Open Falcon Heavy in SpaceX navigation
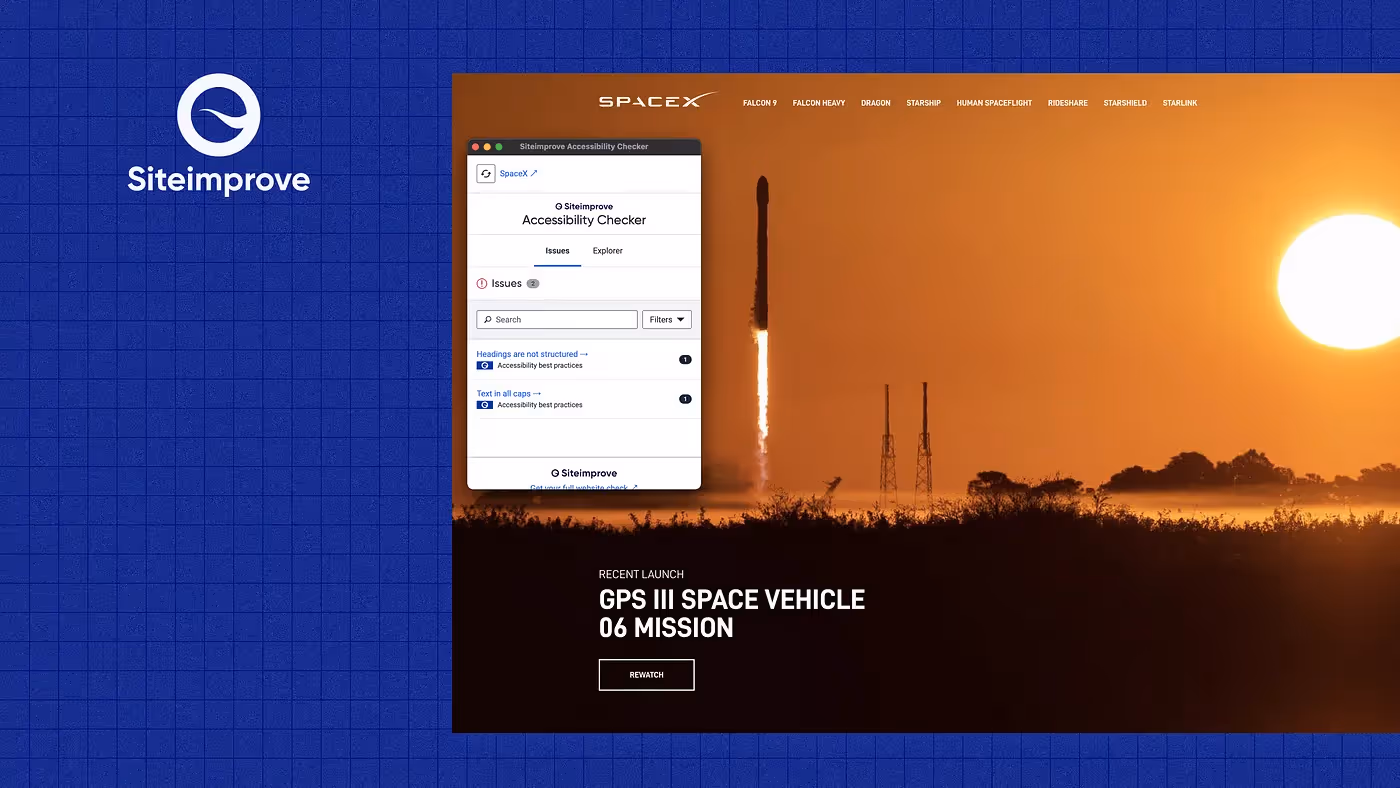Screen dimensions: 1400x788 pos(819,103)
